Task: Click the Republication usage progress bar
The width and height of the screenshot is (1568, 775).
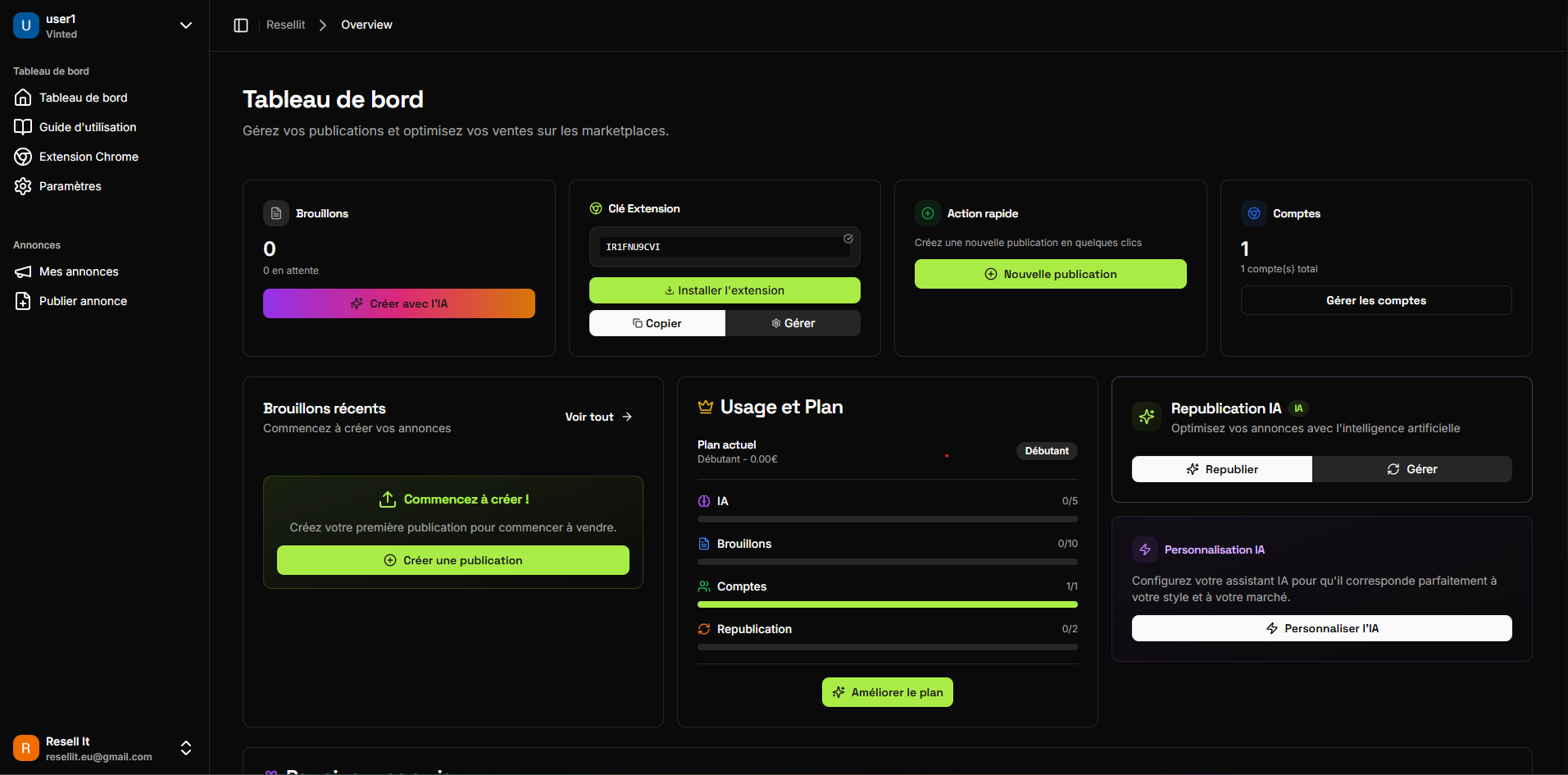Action: point(888,647)
